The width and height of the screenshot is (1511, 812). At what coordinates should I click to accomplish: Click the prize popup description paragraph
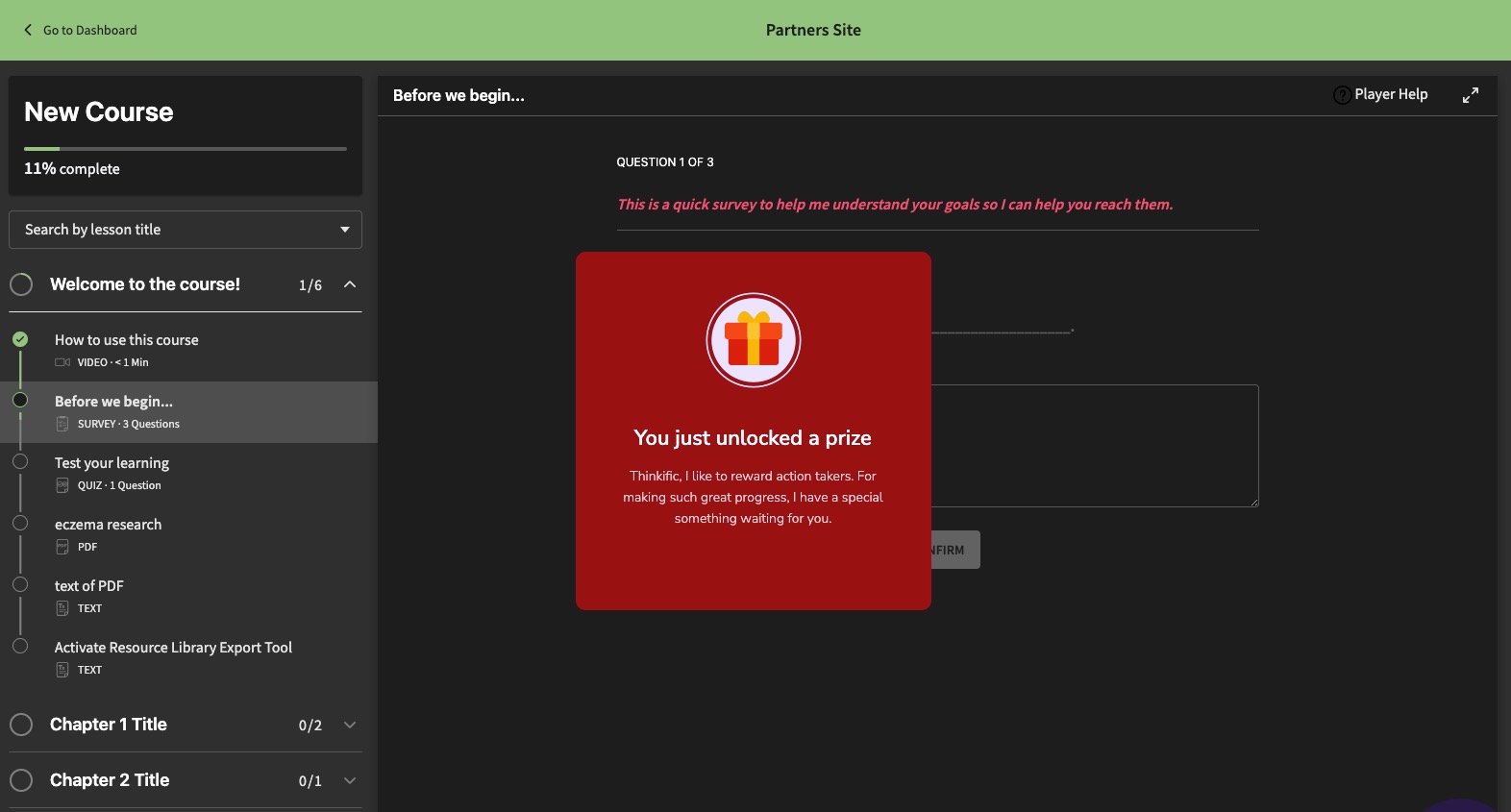(x=753, y=497)
